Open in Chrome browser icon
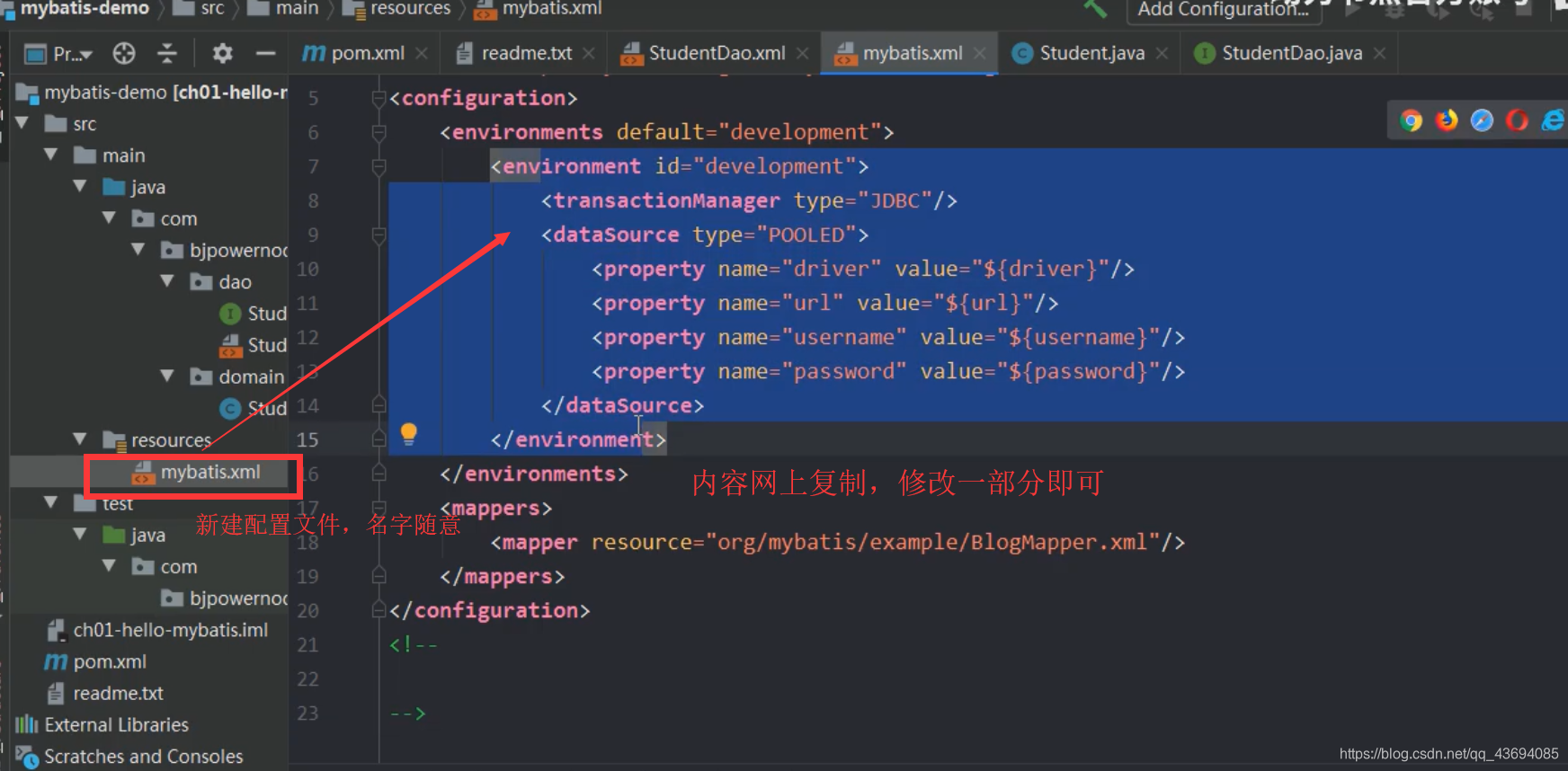Image resolution: width=1568 pixels, height=771 pixels. [x=1411, y=120]
